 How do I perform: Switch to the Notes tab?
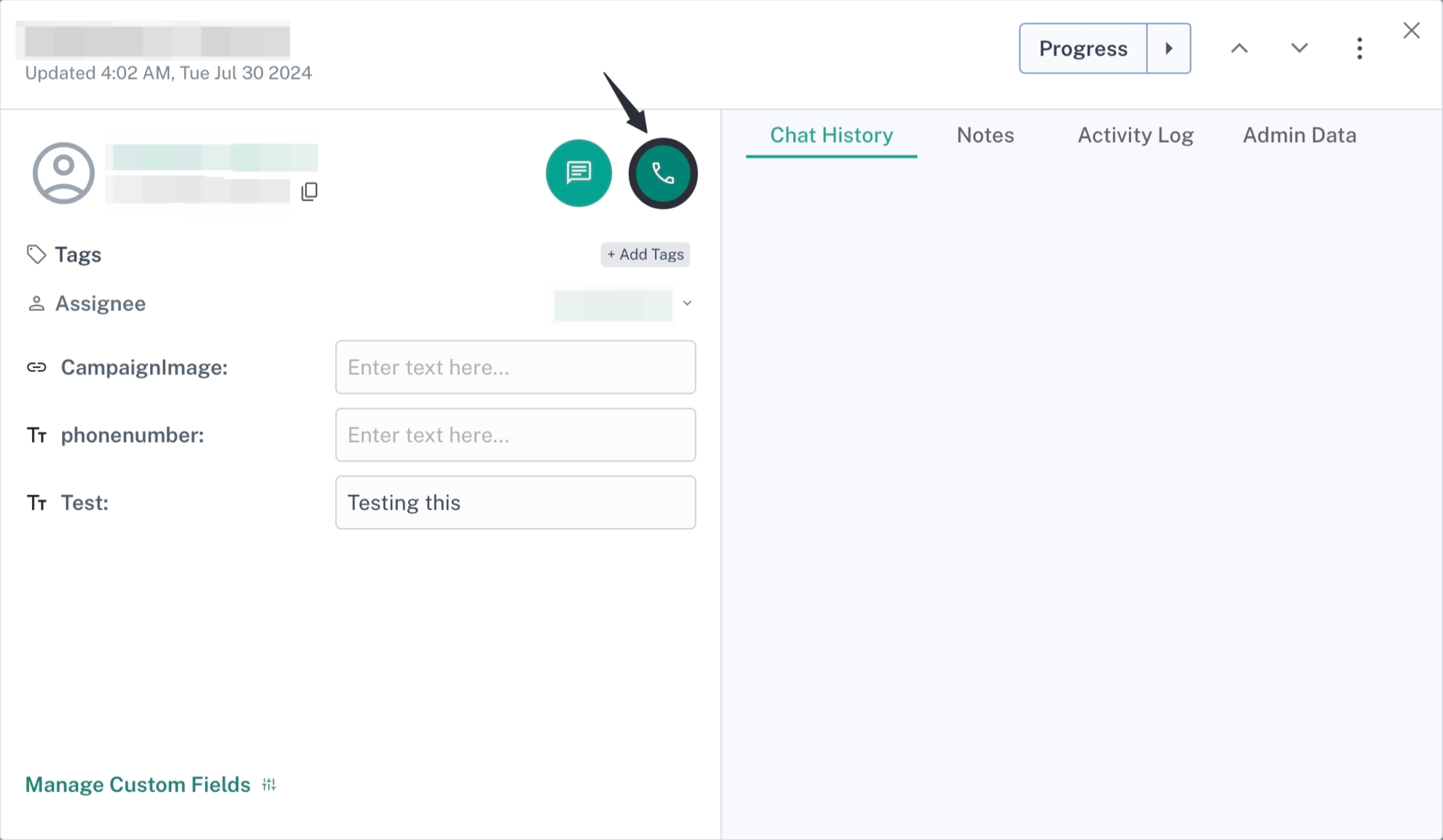tap(985, 135)
